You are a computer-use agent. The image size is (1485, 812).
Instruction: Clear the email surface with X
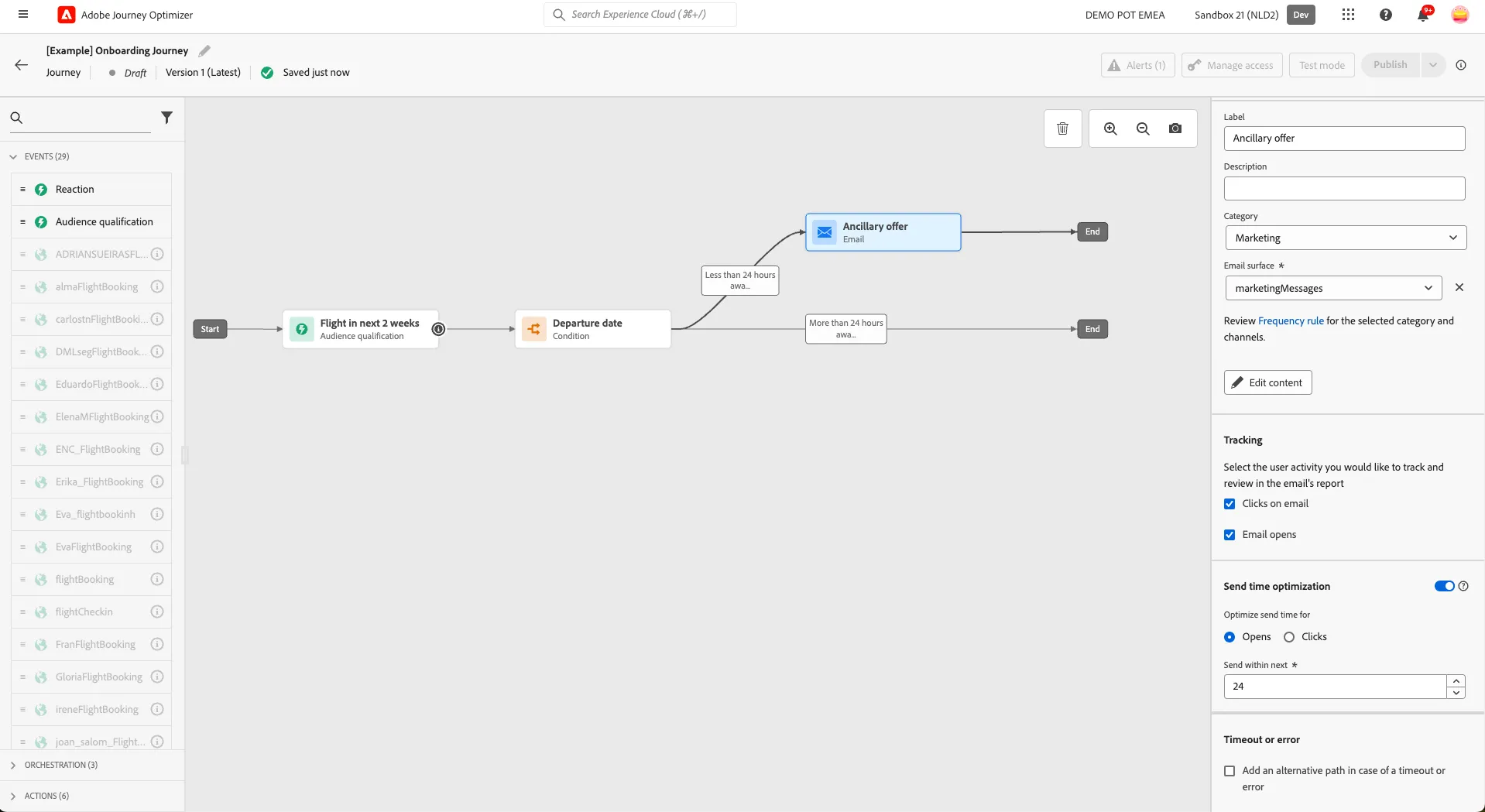point(1459,287)
